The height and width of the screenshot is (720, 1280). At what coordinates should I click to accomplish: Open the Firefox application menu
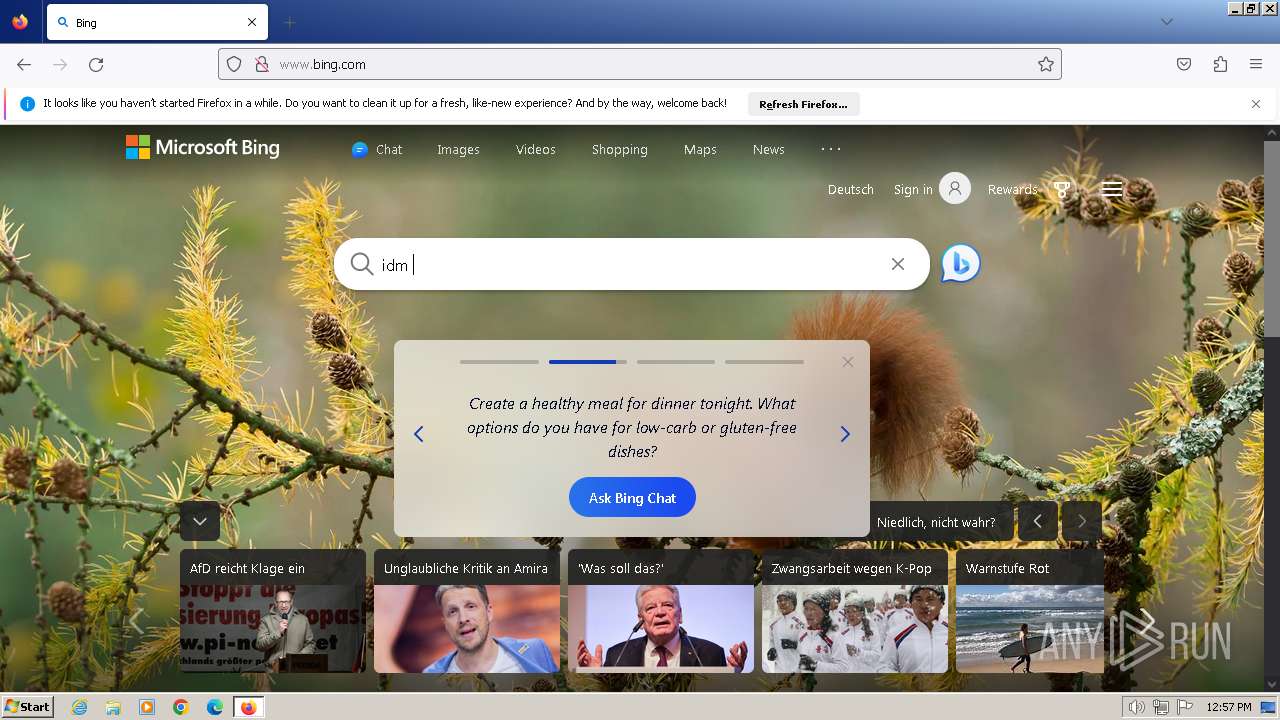pos(1256,64)
